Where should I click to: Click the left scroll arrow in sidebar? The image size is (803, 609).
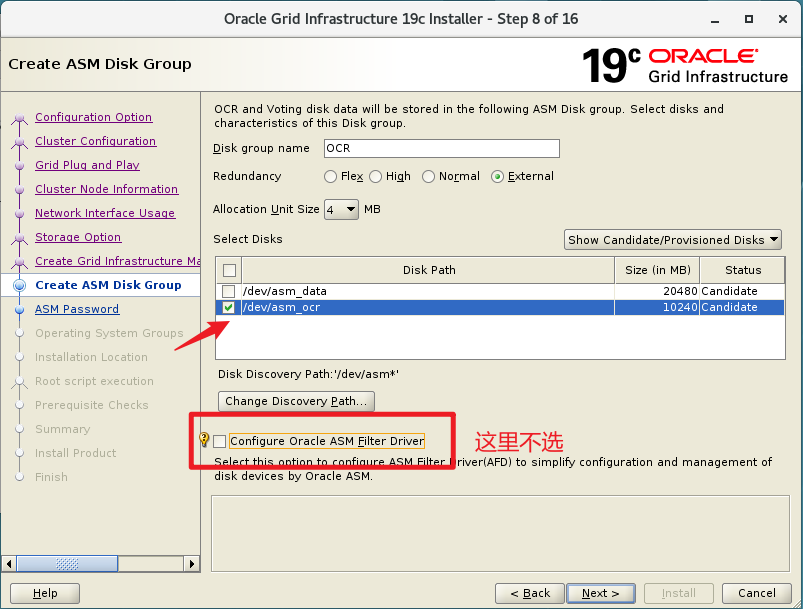click(x=9, y=564)
